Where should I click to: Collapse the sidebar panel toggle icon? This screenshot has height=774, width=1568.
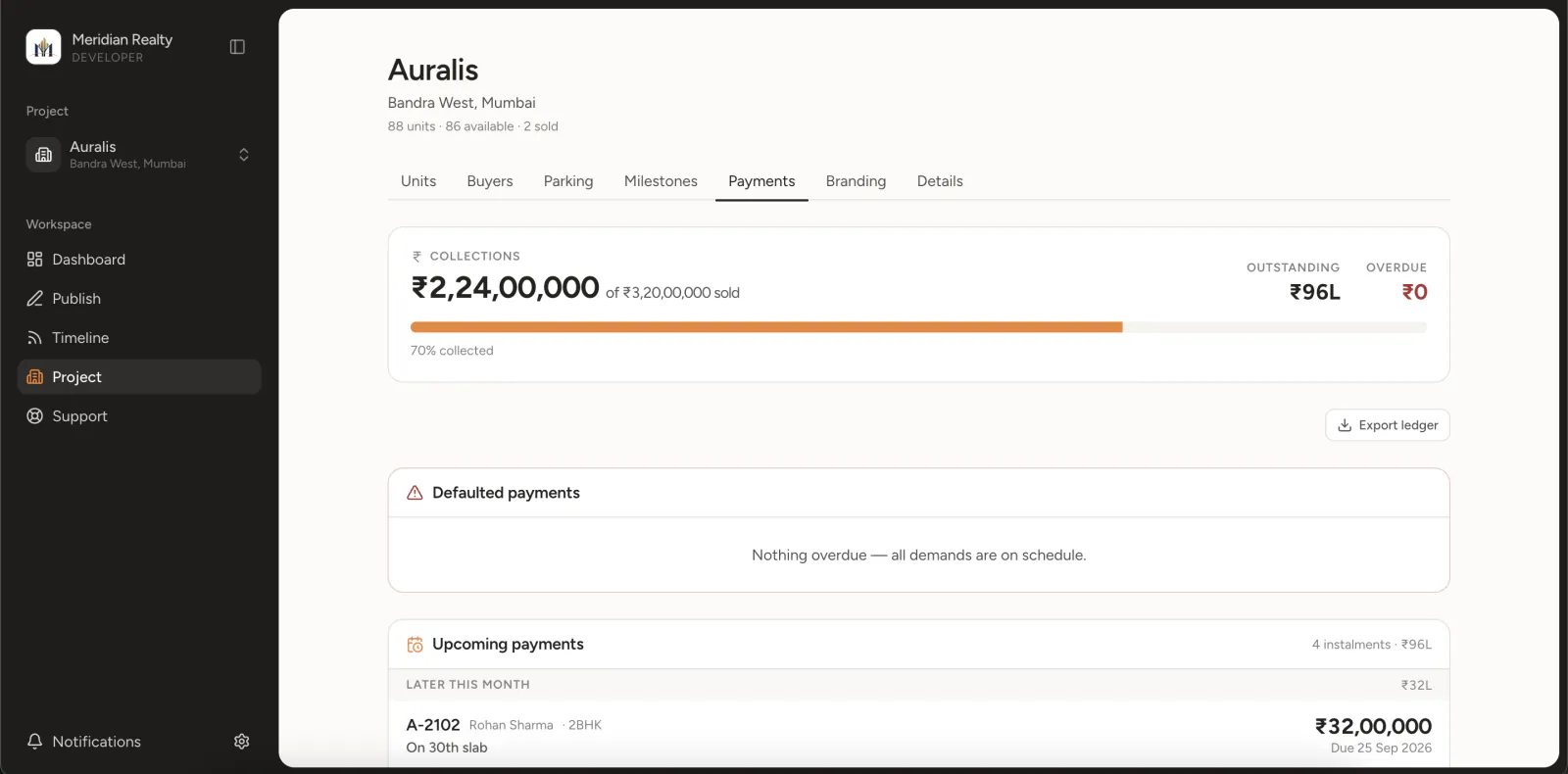237,47
